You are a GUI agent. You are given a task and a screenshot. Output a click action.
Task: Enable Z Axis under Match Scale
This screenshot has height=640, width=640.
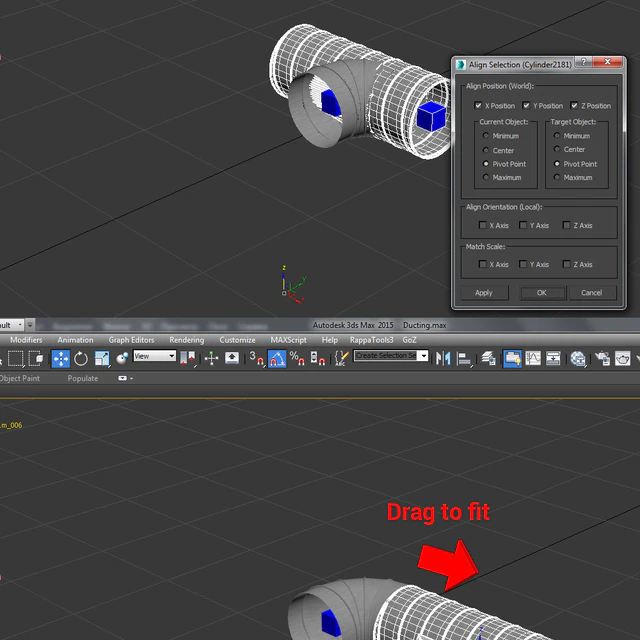click(x=566, y=264)
